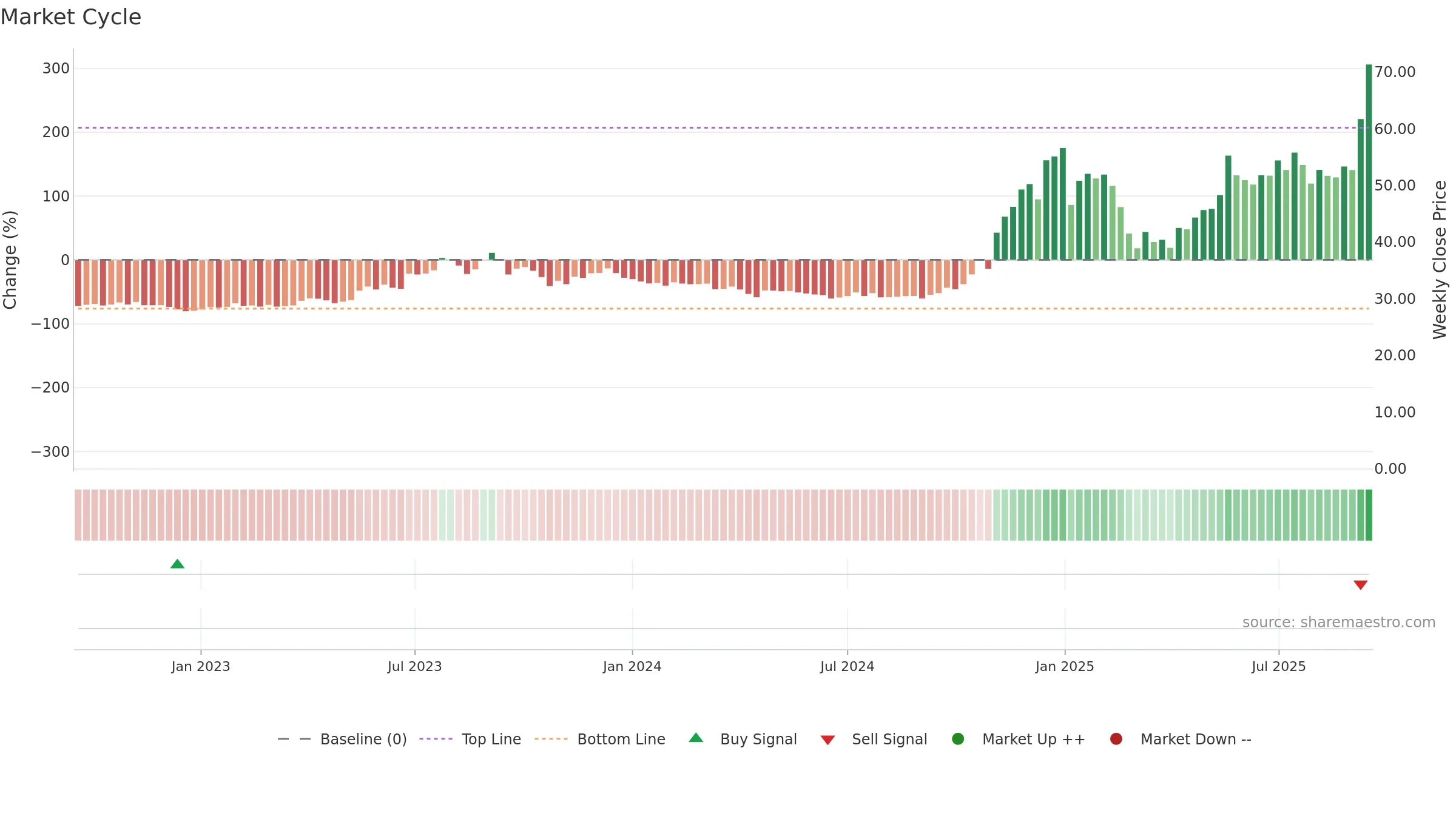
Task: Toggle the Sell Signal legend entry
Action: [874, 739]
